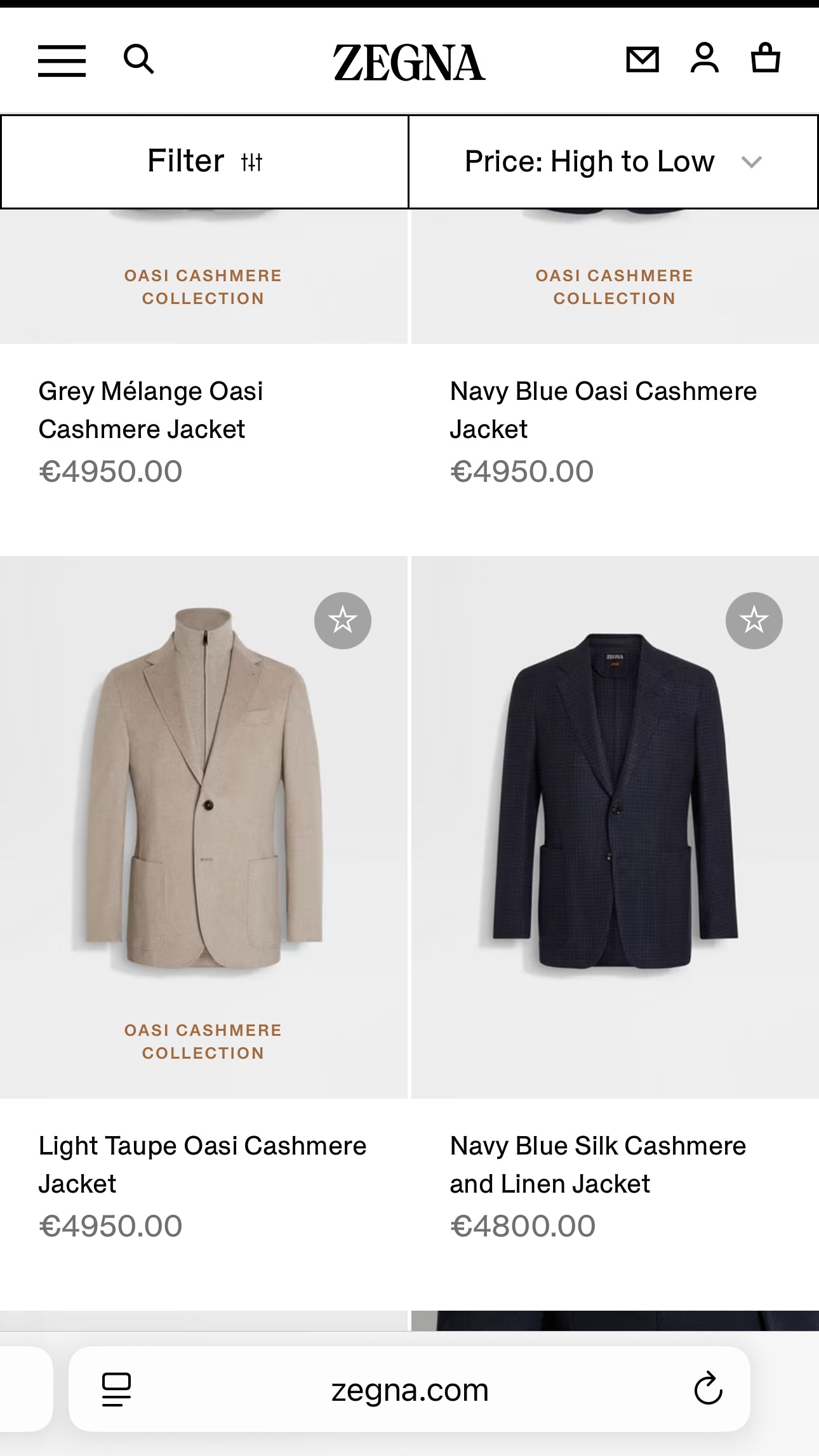
Task: Reload the page in the browser
Action: pos(707,1389)
